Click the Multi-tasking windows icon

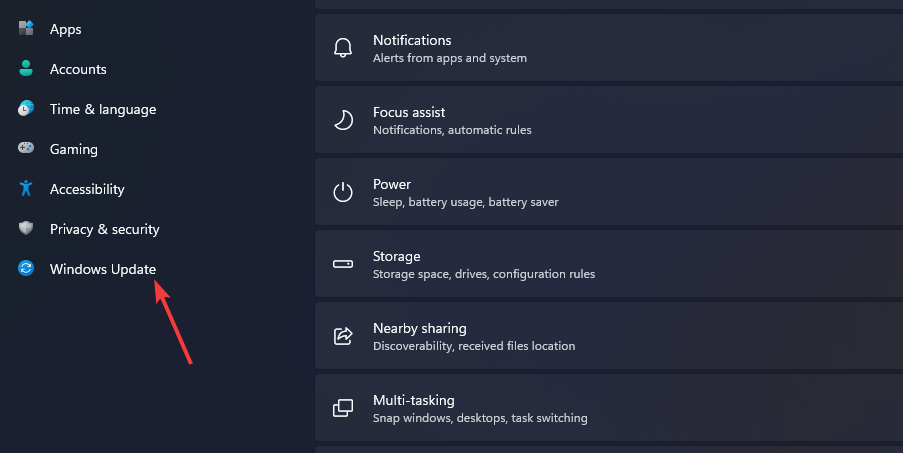pos(343,408)
